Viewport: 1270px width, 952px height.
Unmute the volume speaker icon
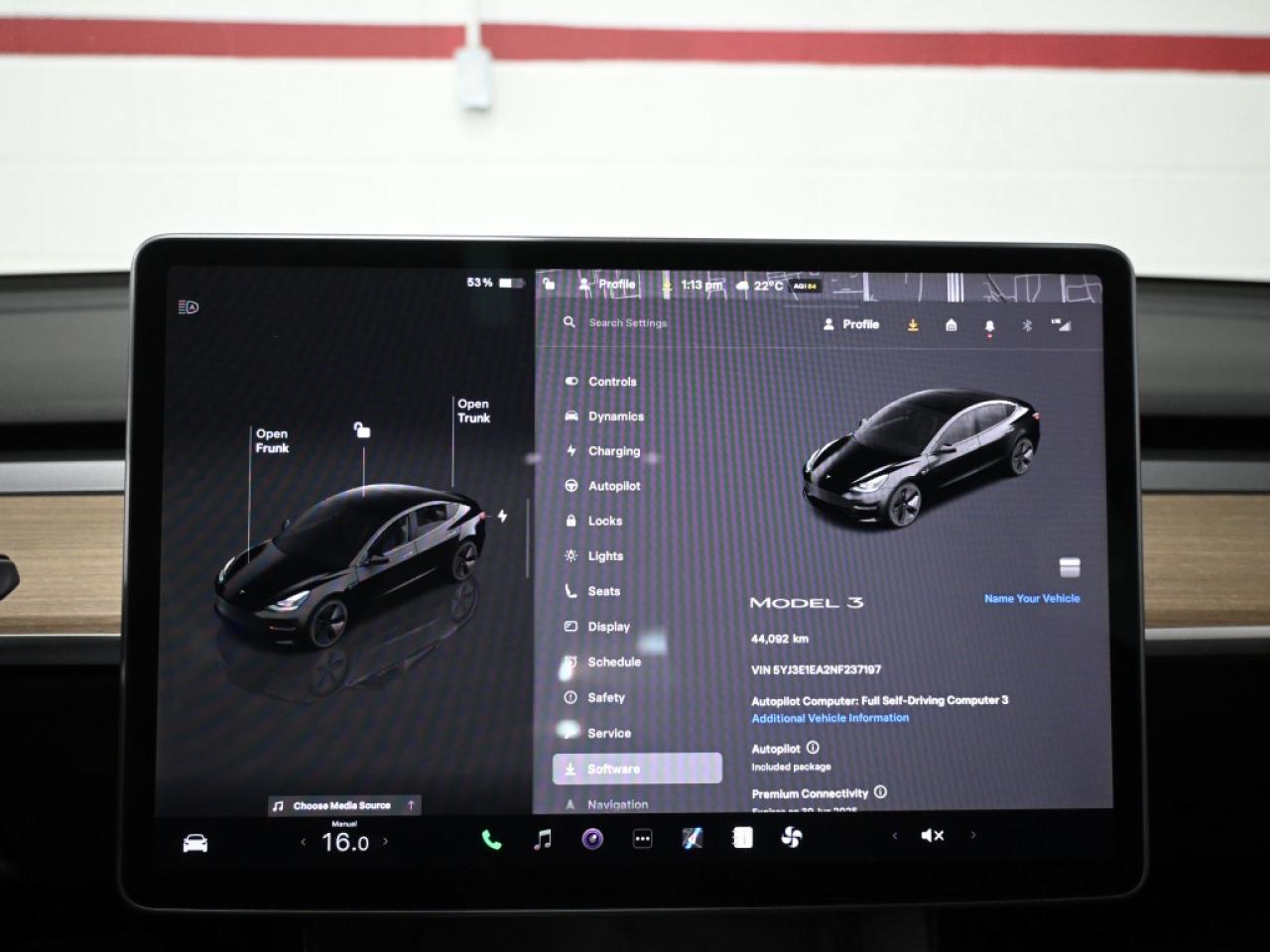[933, 836]
